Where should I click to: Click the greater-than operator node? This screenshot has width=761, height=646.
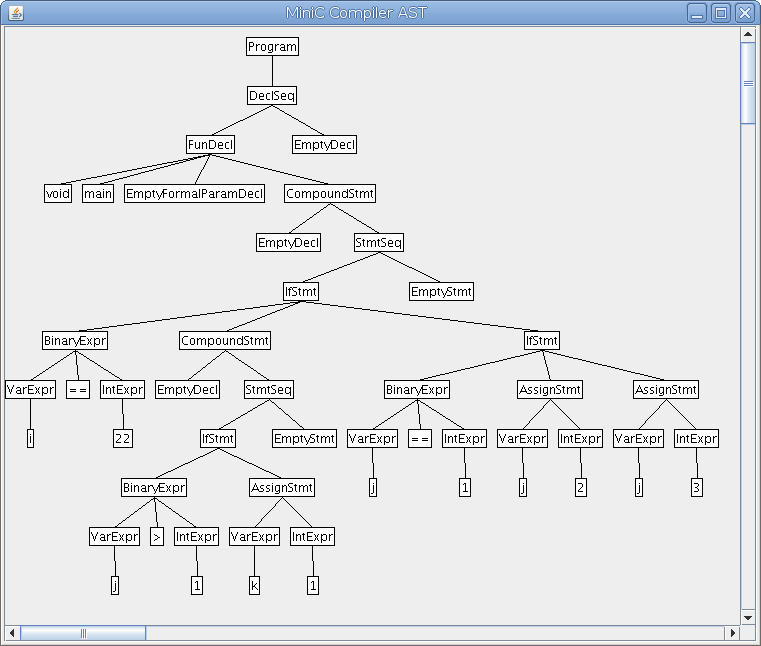pyautogui.click(x=156, y=537)
